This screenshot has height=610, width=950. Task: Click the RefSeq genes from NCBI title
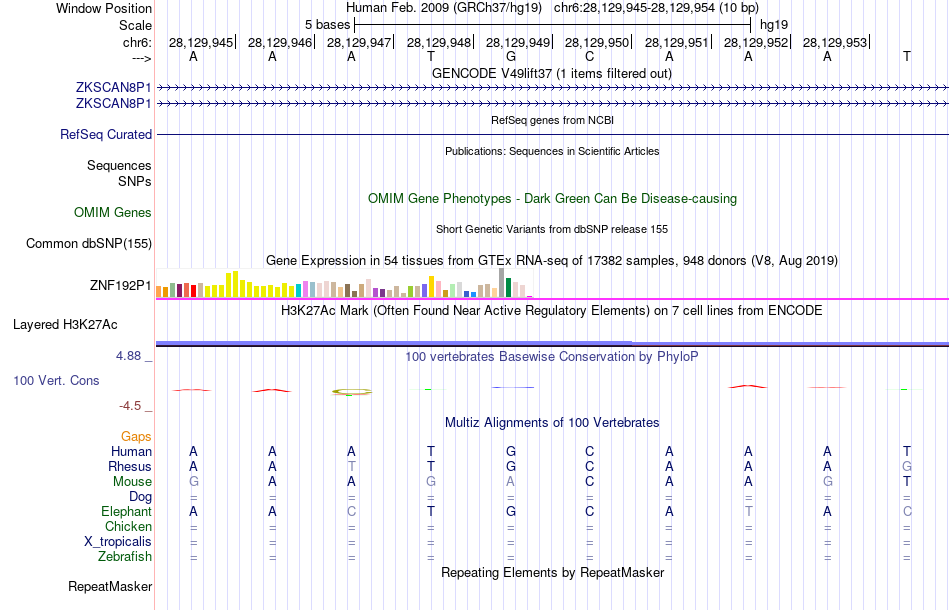click(553, 121)
